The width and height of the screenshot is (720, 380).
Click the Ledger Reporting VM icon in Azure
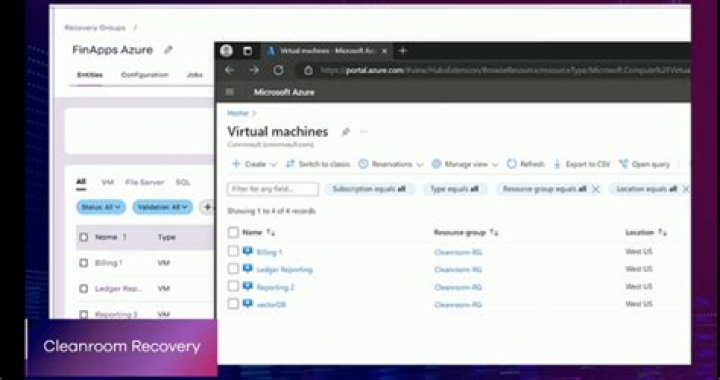coord(248,268)
